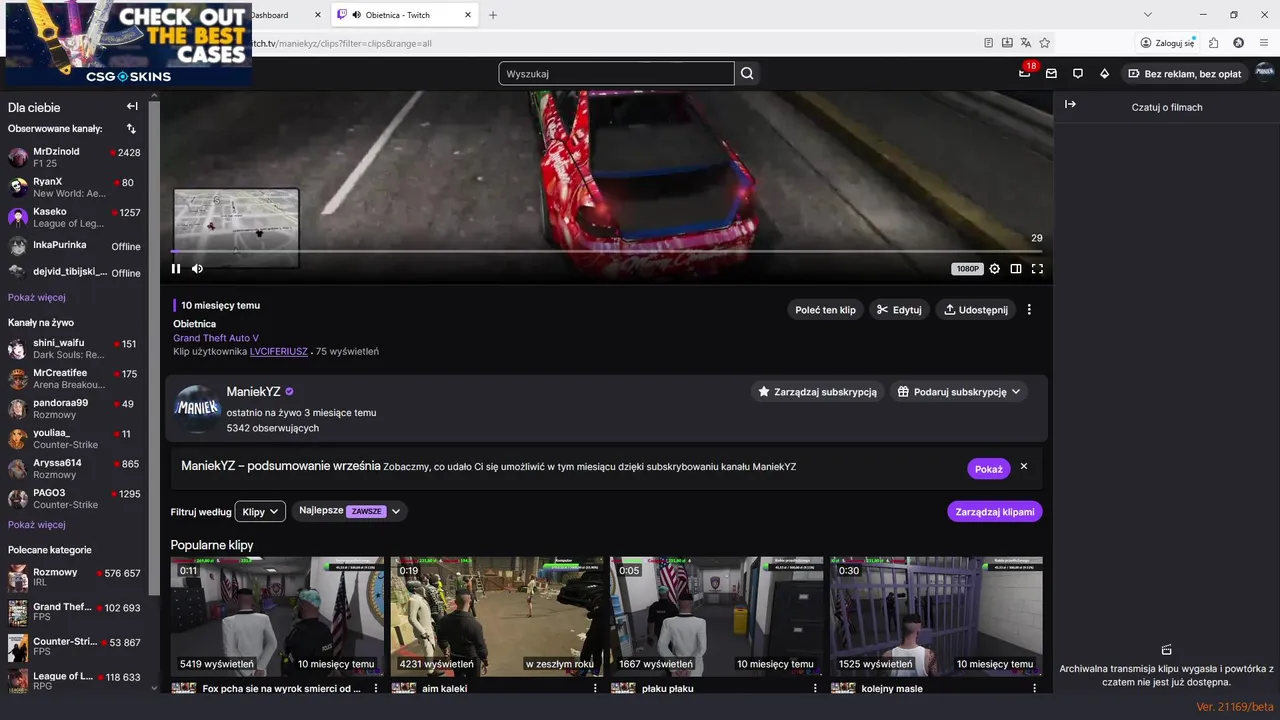
Task: Open płaku płaku clip thumbnail
Action: (717, 616)
